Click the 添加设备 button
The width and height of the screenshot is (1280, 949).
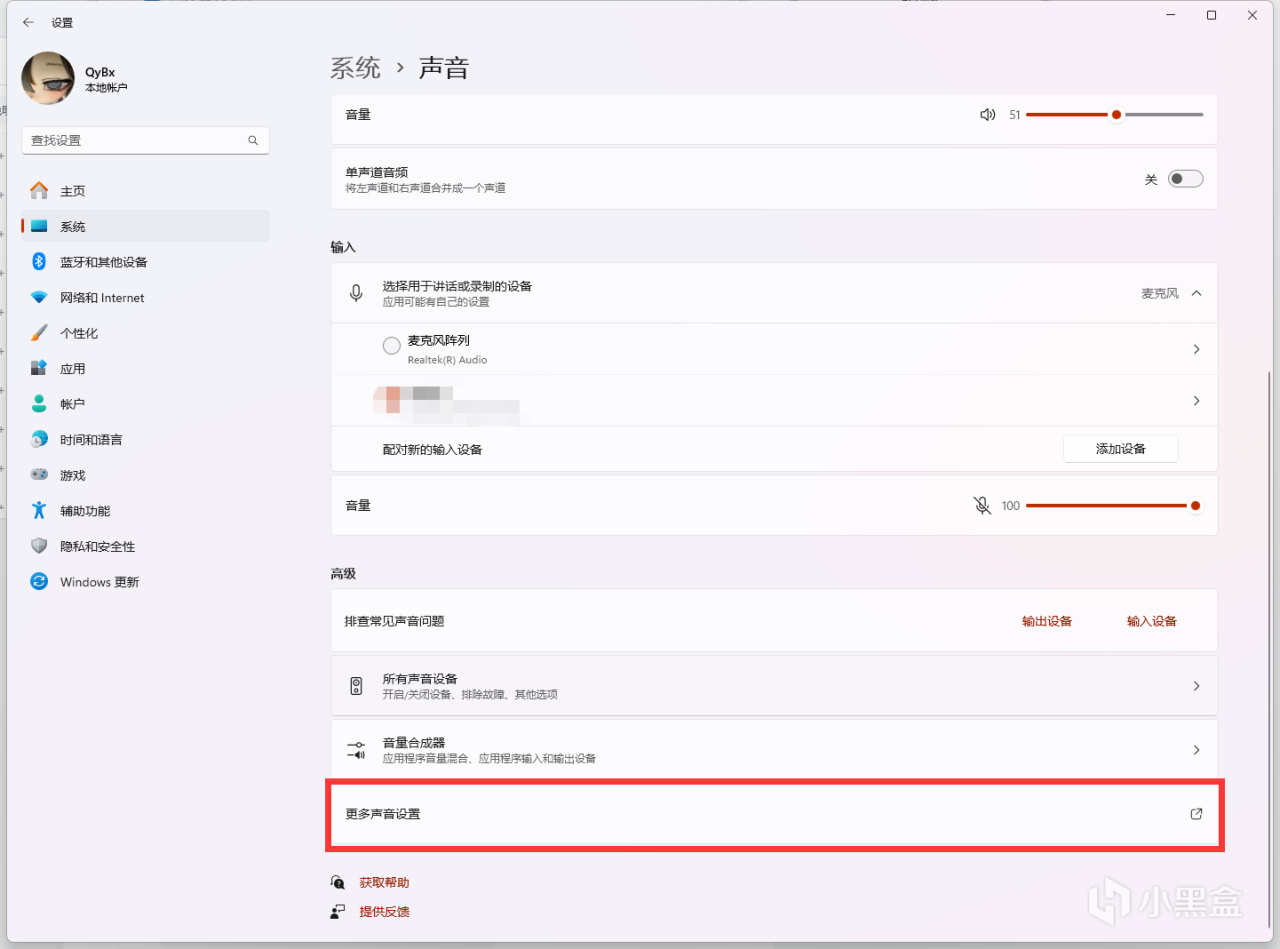coord(1121,449)
